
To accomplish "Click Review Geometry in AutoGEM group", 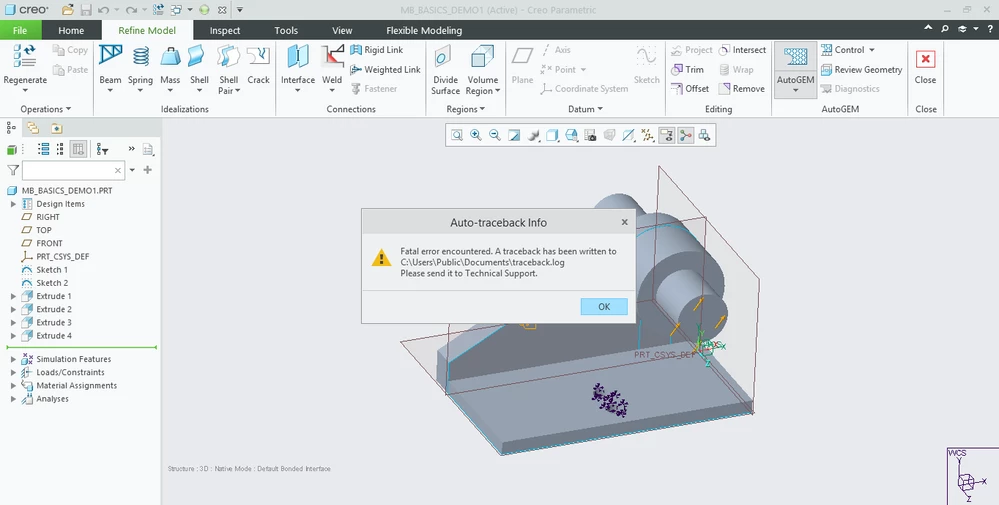I will 861,69.
